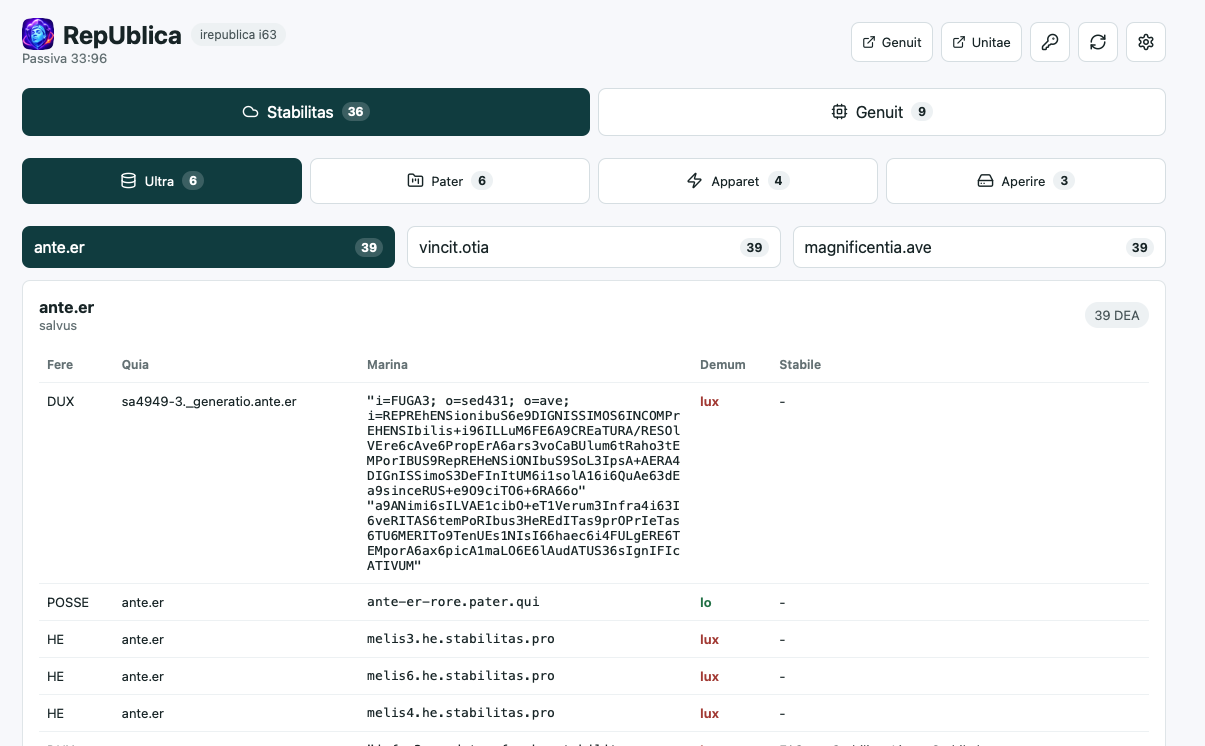Click the Marina column header
The height and width of the screenshot is (746, 1205).
tap(387, 365)
